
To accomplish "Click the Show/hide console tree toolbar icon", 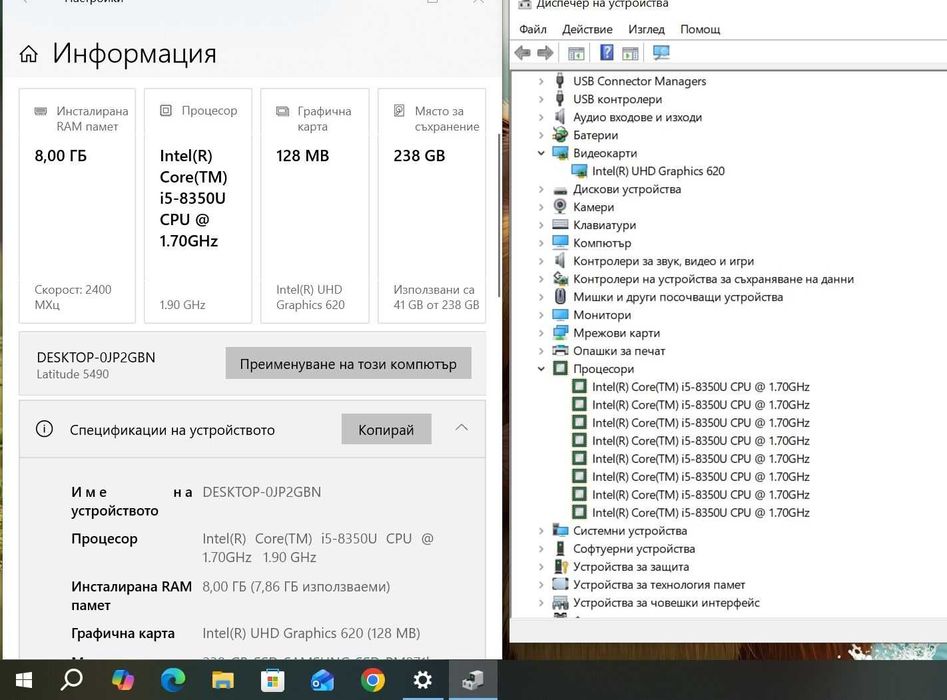I will pyautogui.click(x=576, y=53).
